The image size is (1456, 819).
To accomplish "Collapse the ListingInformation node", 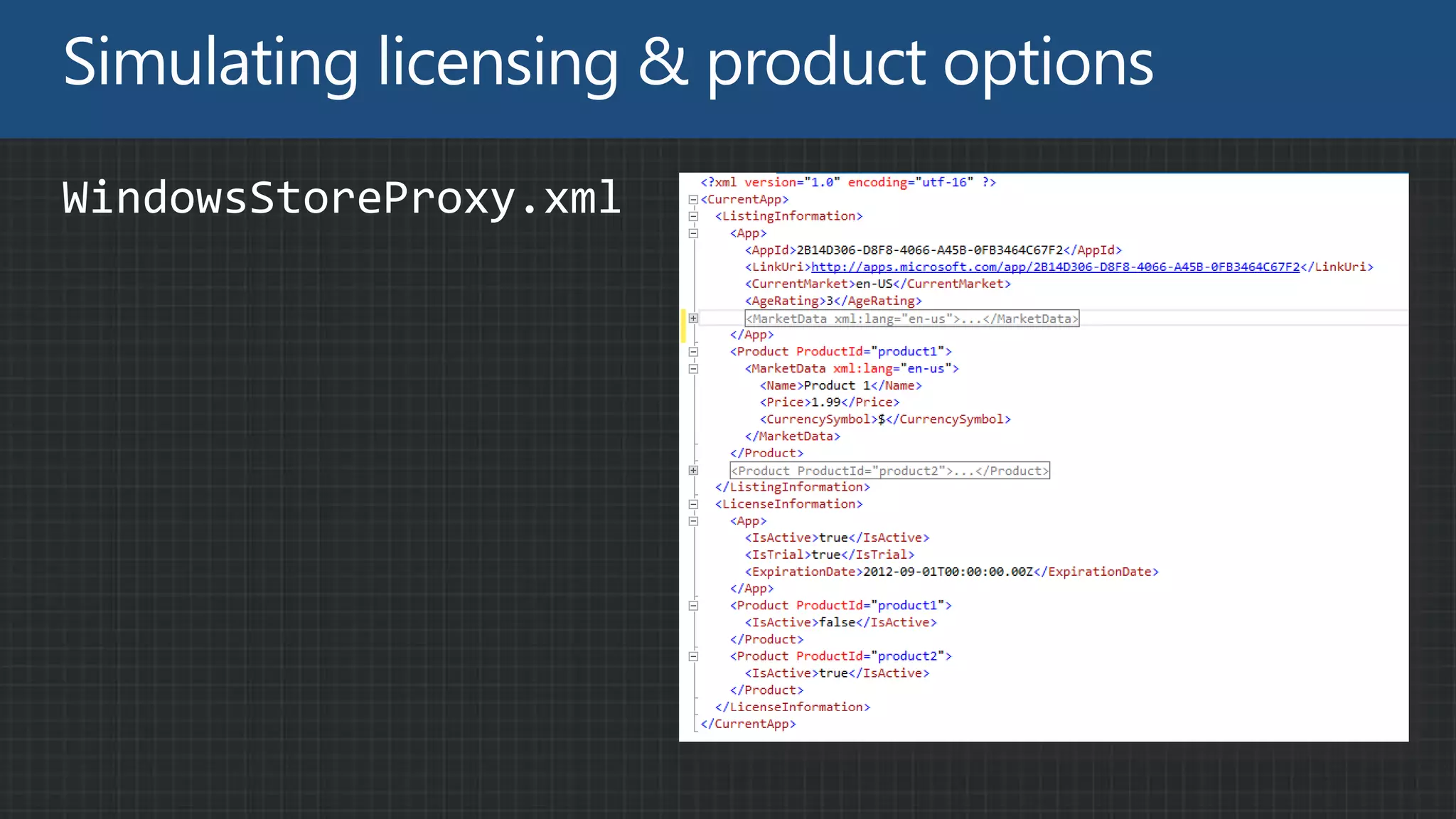I will [x=693, y=216].
